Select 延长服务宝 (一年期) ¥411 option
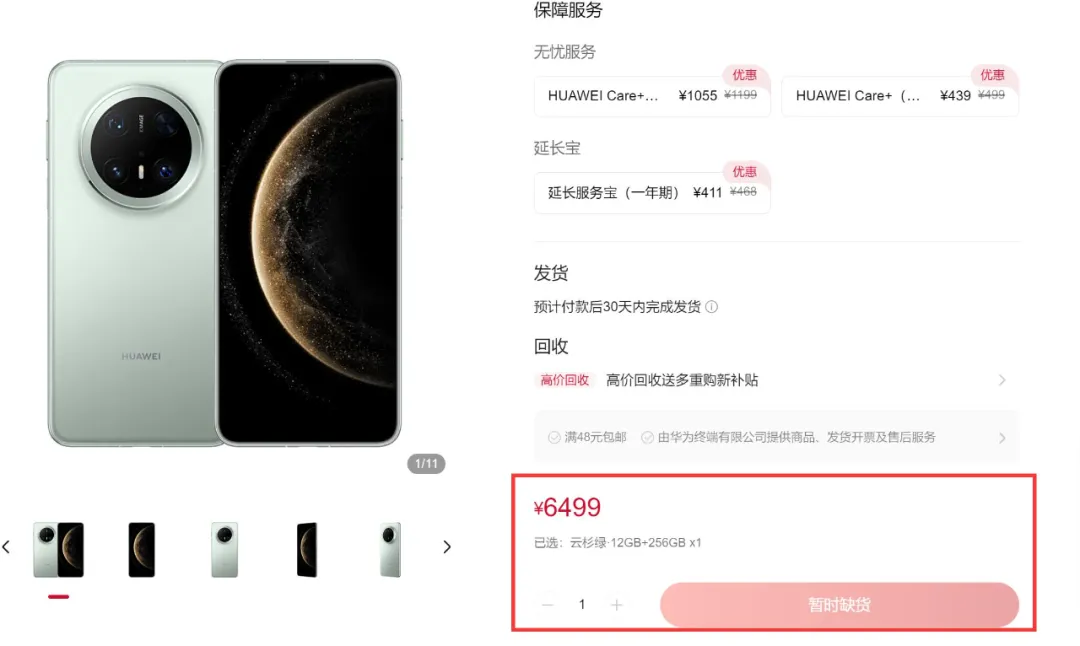This screenshot has width=1080, height=646. 652,193
